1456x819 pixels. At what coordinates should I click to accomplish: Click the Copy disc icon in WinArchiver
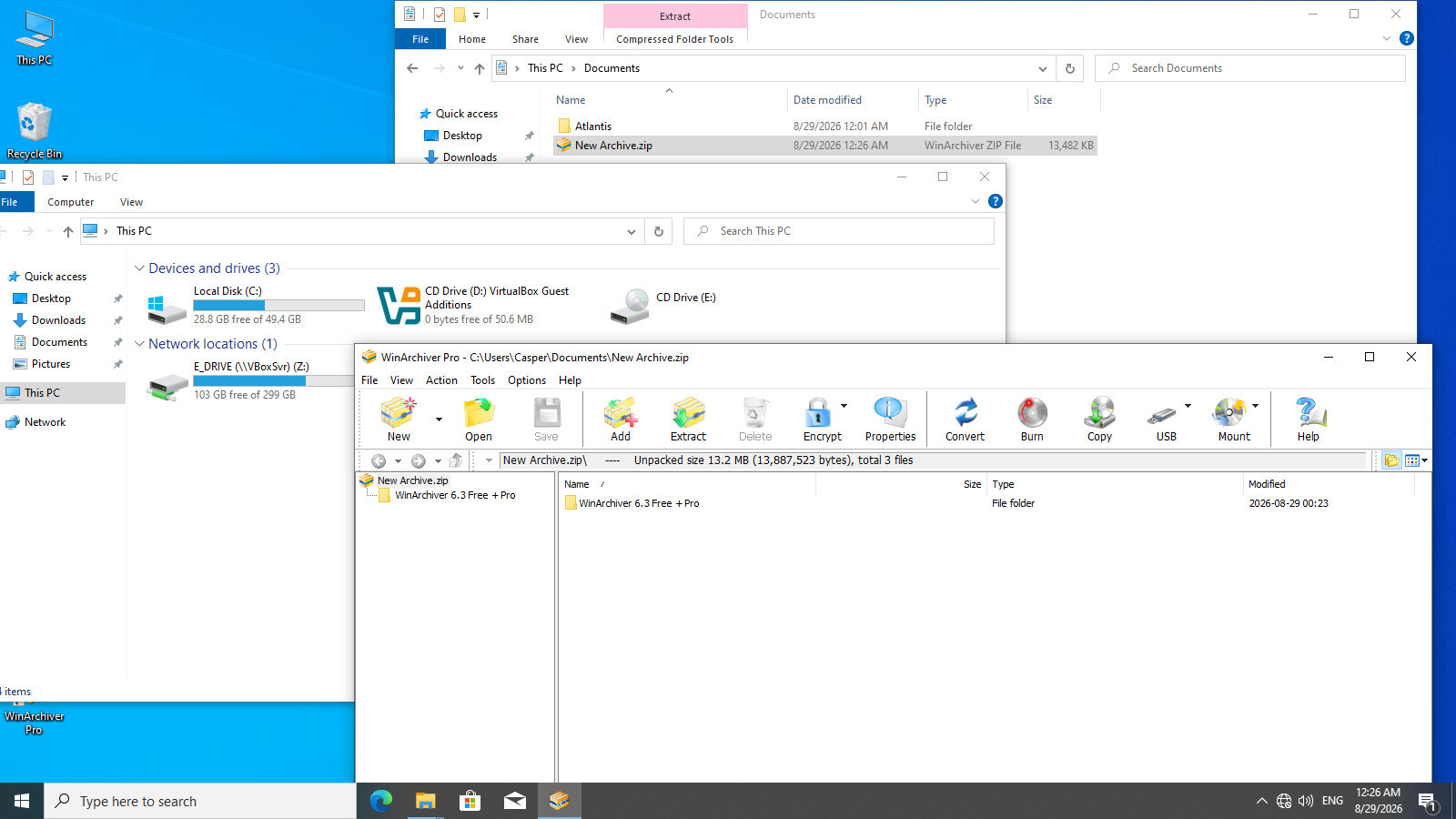[x=1099, y=413]
